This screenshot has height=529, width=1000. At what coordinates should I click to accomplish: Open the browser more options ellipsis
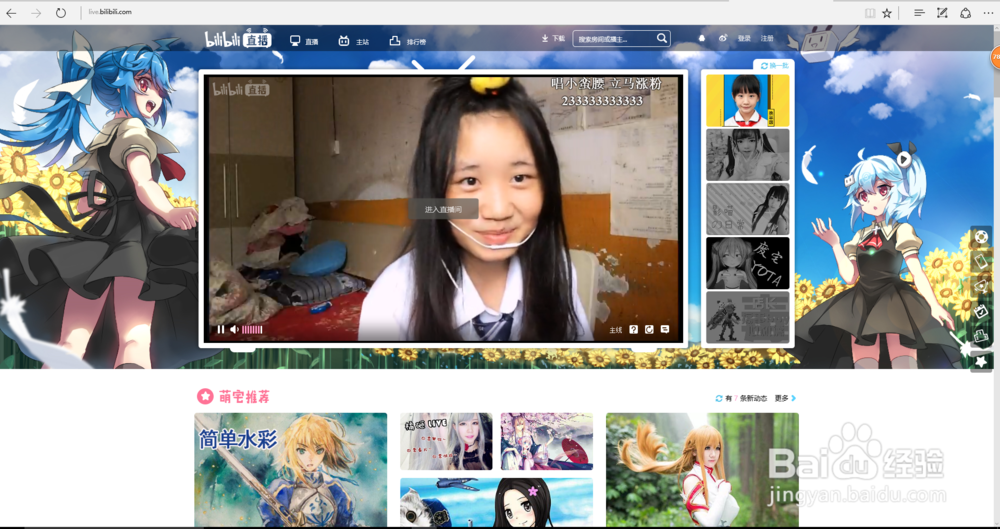(x=988, y=13)
